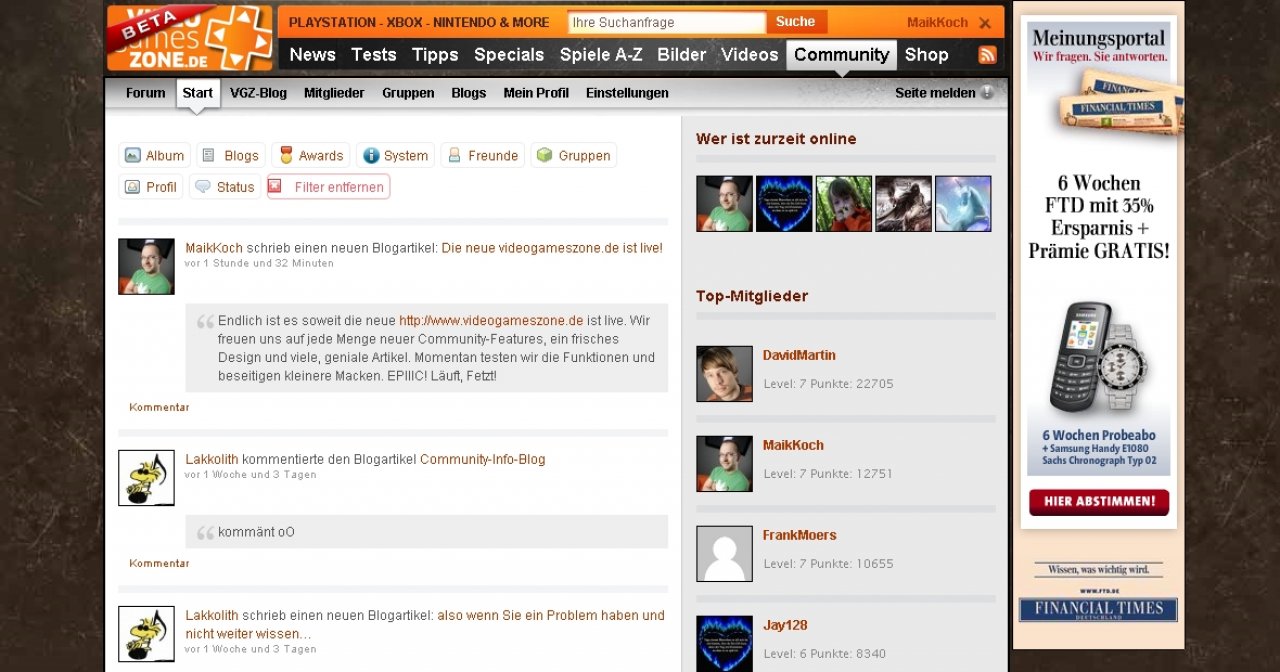The height and width of the screenshot is (672, 1280).
Task: Click DavidMartin's avatar in Top-Mitglieder
Action: [x=724, y=374]
